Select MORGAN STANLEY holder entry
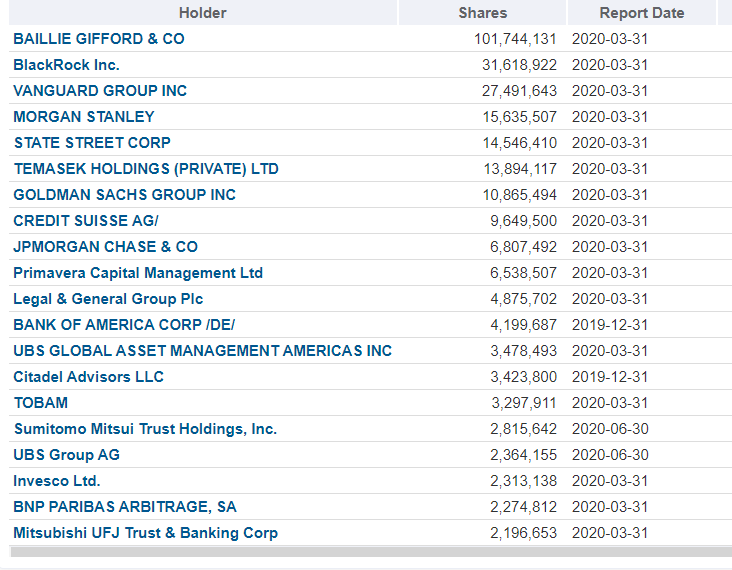This screenshot has width=732, height=570. pyautogui.click(x=84, y=117)
